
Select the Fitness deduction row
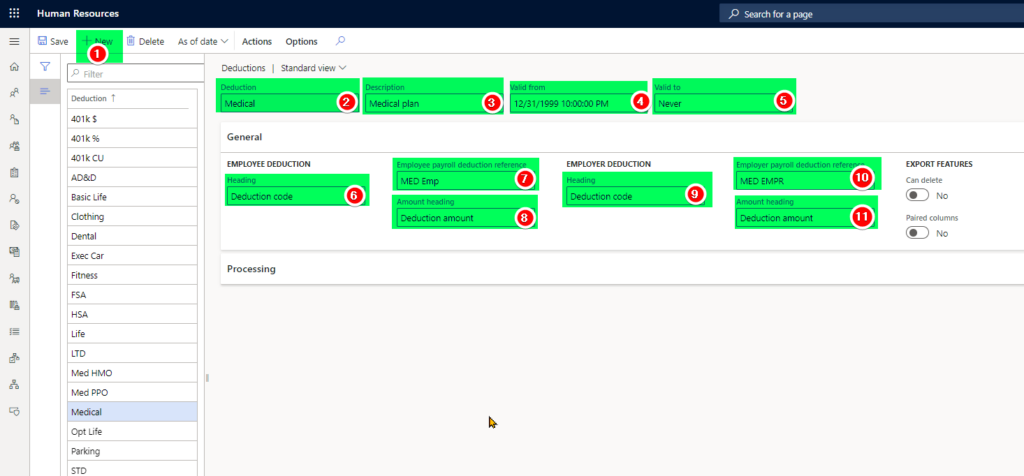click(133, 276)
